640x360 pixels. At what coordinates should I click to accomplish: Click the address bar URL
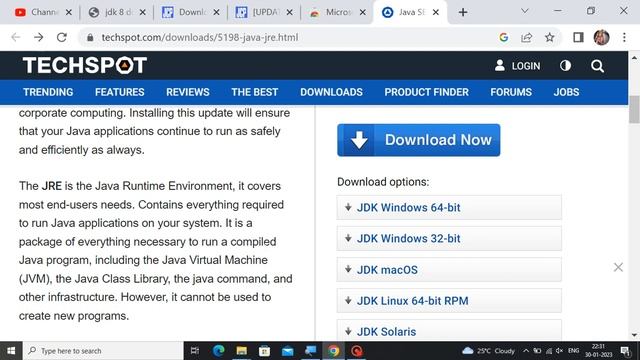[200, 38]
